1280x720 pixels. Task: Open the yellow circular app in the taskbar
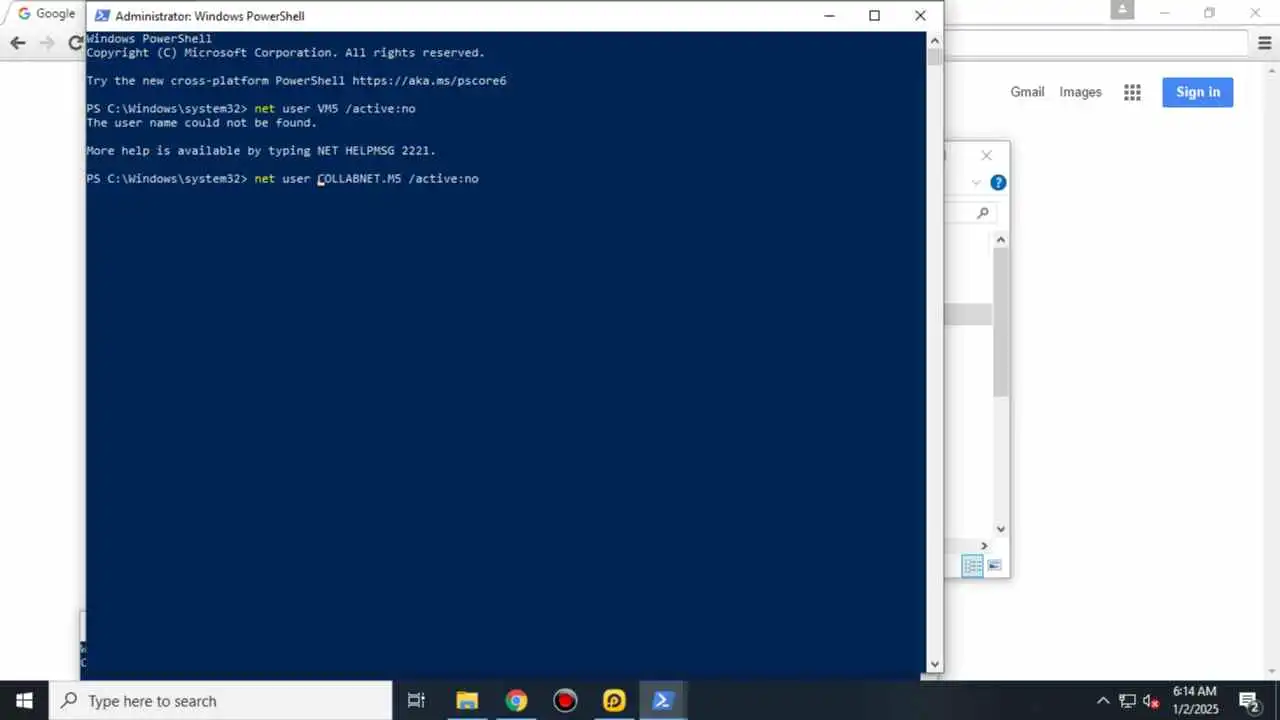click(x=614, y=701)
